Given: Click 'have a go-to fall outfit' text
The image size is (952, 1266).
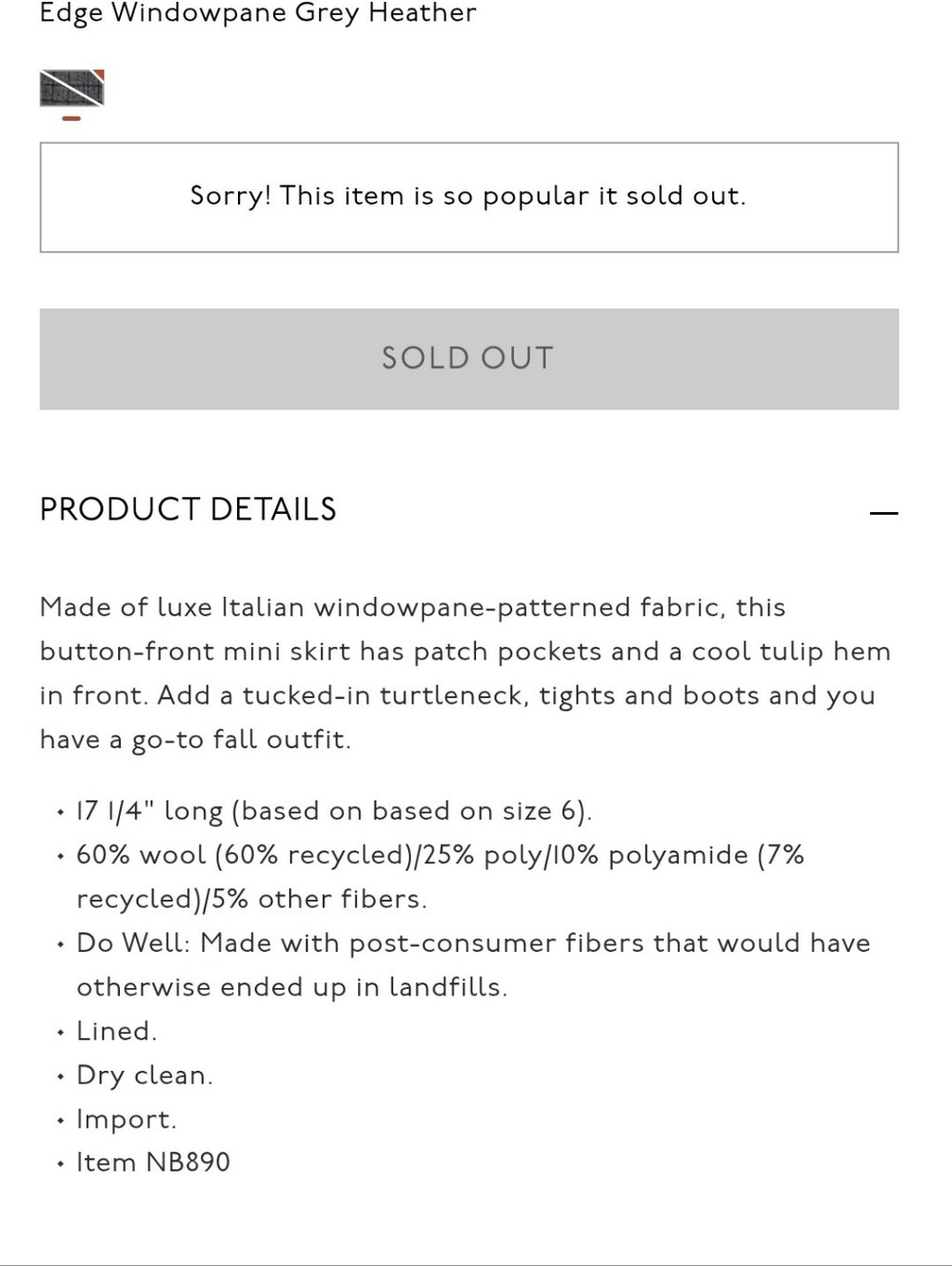Looking at the screenshot, I should tap(195, 740).
